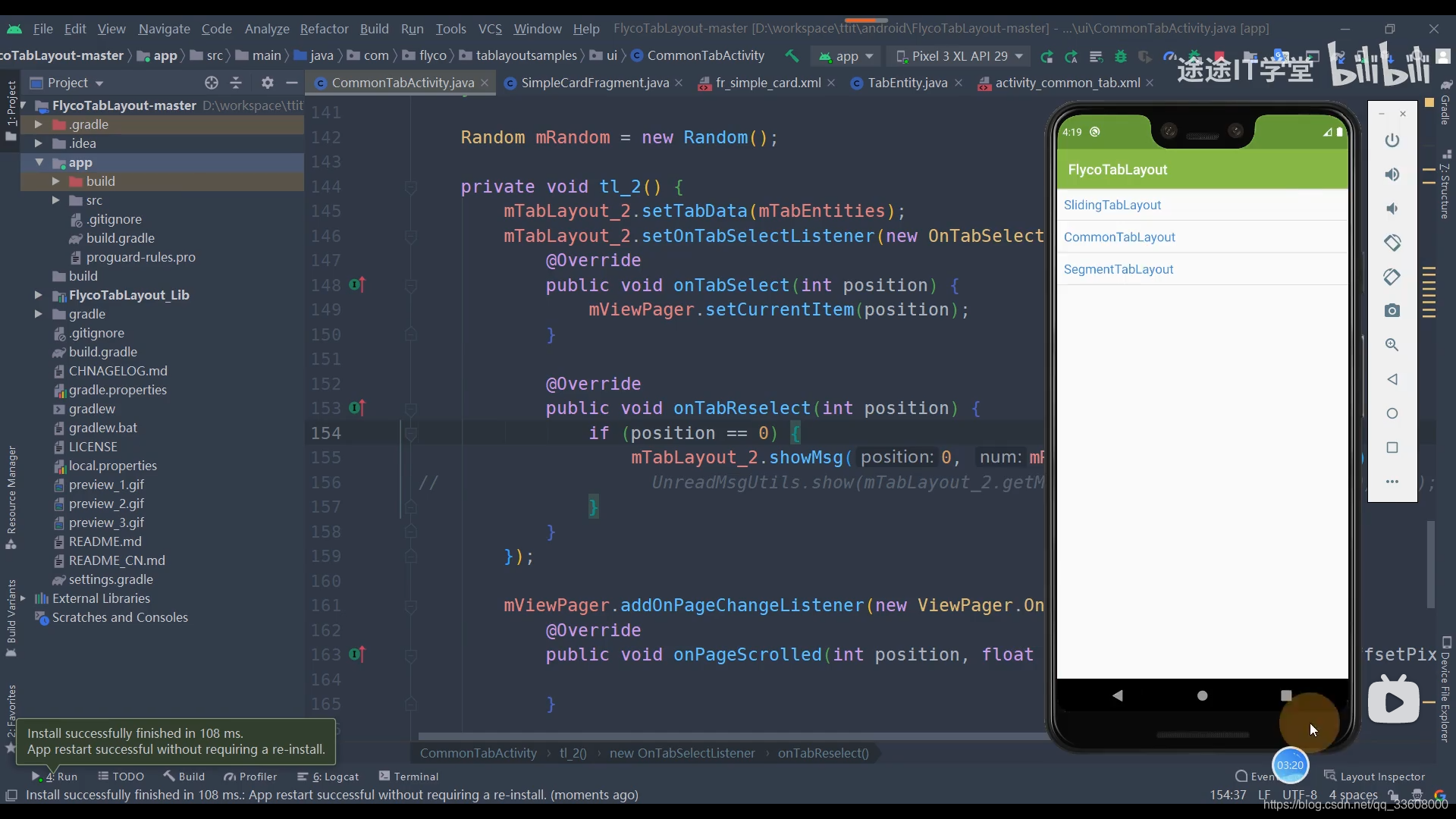Image resolution: width=1456 pixels, height=819 pixels.
Task: Tap SlidingTabLayout in the emulator list
Action: click(x=1202, y=205)
